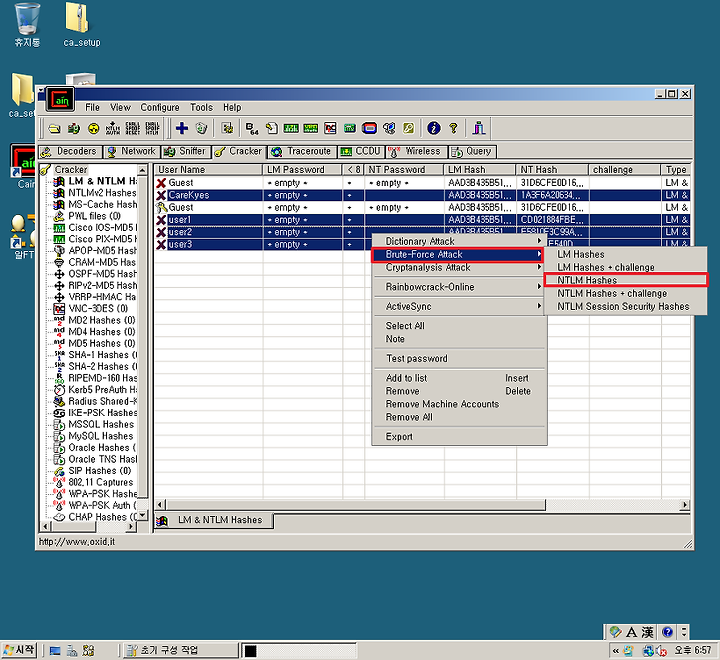Expand the Rainbowcrack-Online submenu
This screenshot has width=720, height=660.
(x=459, y=287)
